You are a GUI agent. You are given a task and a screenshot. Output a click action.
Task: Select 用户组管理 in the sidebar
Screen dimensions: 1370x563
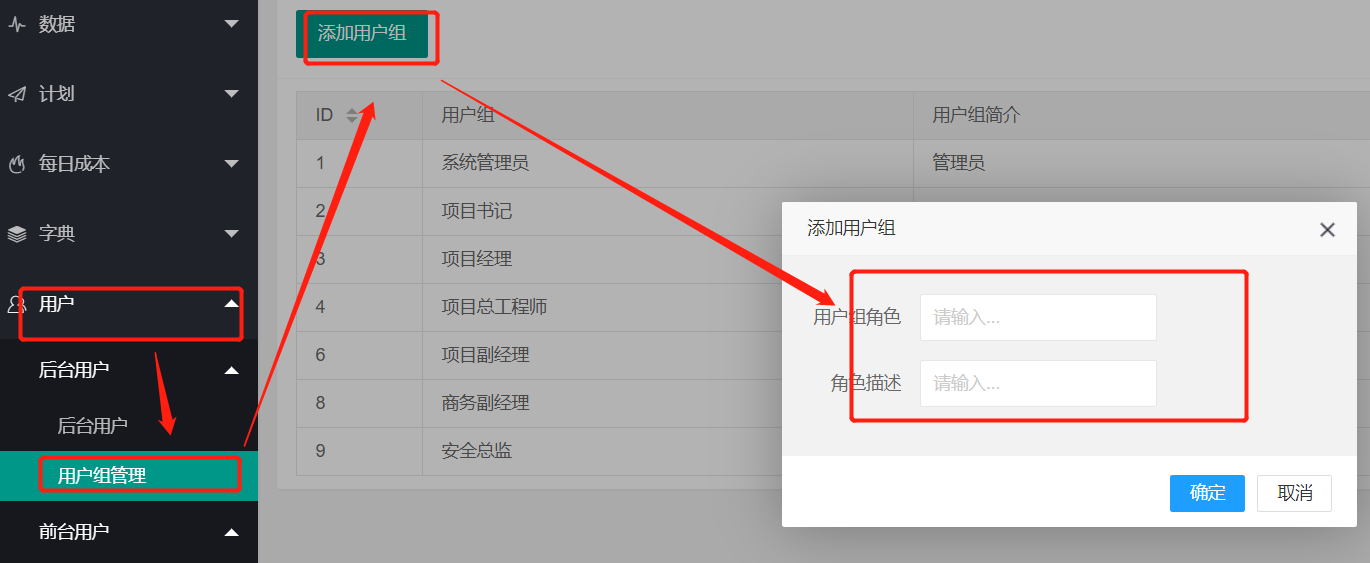129,476
